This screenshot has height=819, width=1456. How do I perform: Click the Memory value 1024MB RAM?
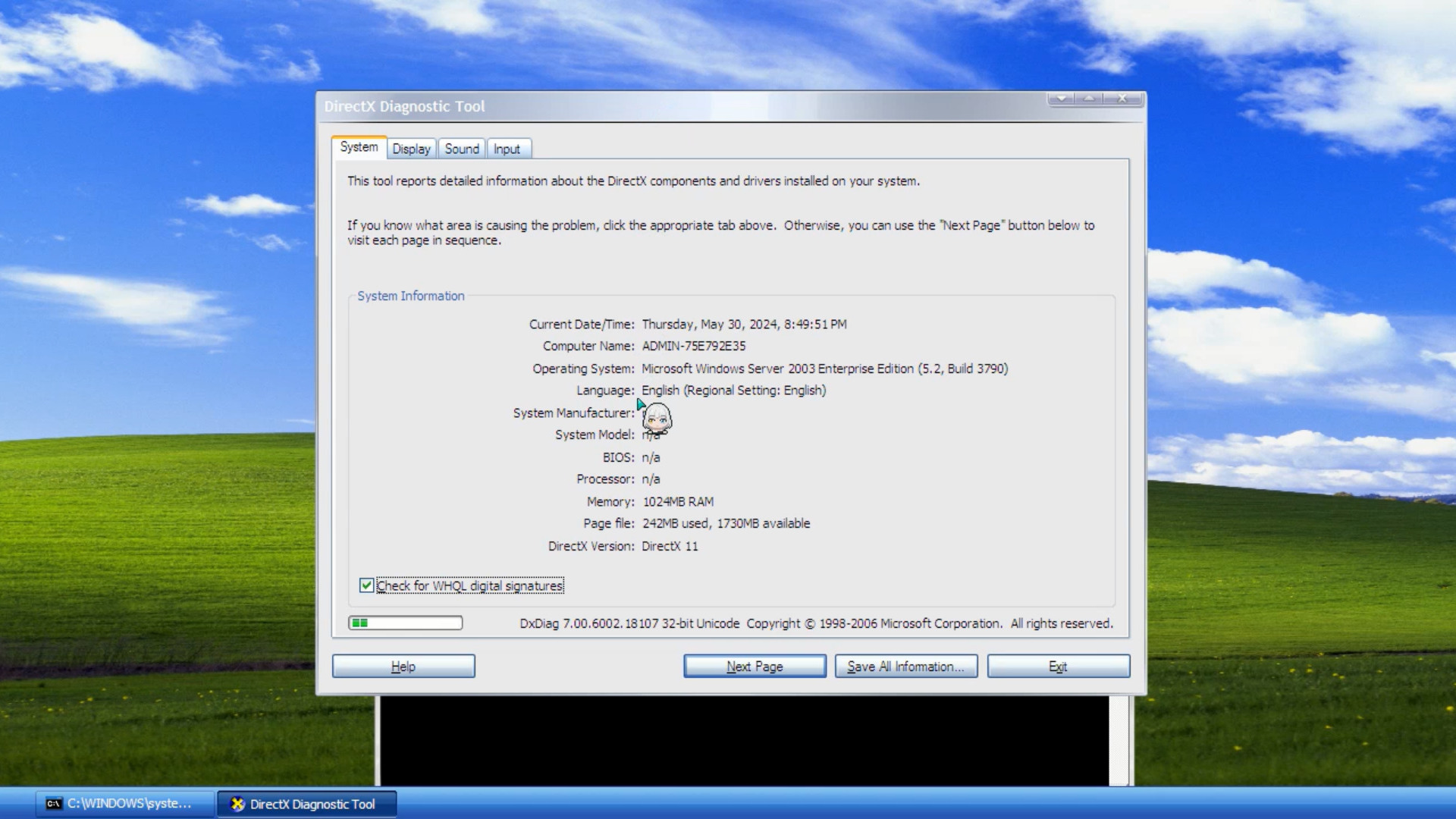[678, 502]
